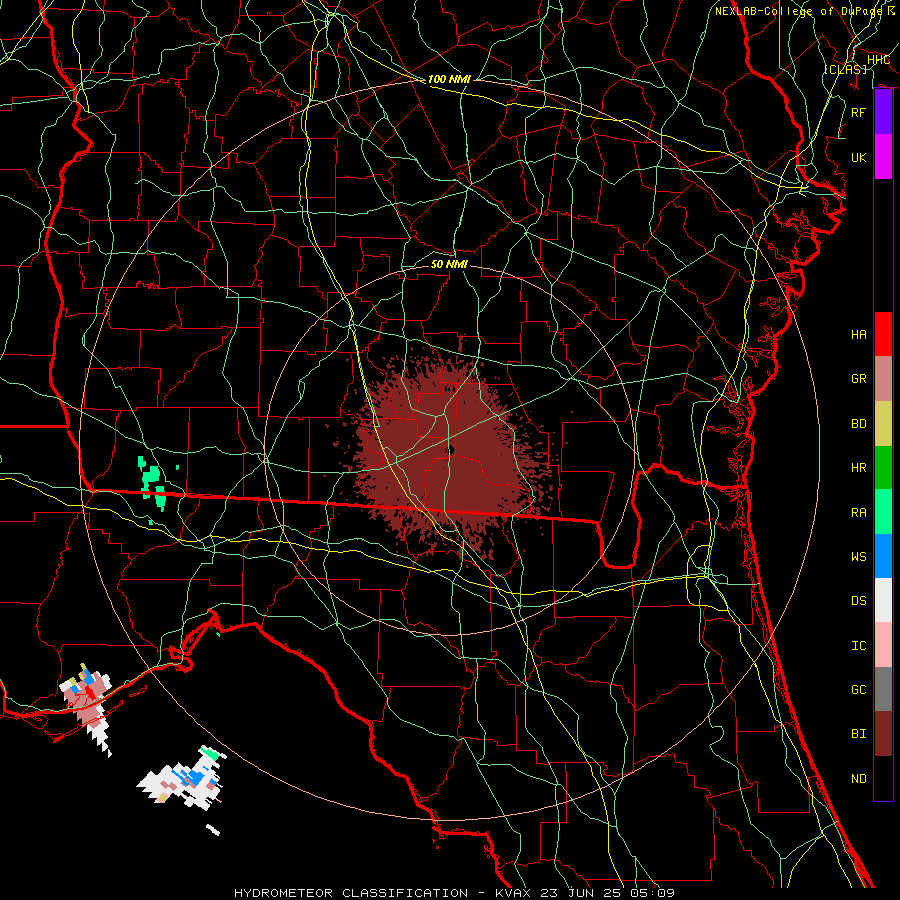Click the (CLAS) units label
Image resolution: width=900 pixels, height=900 pixels.
(845, 69)
